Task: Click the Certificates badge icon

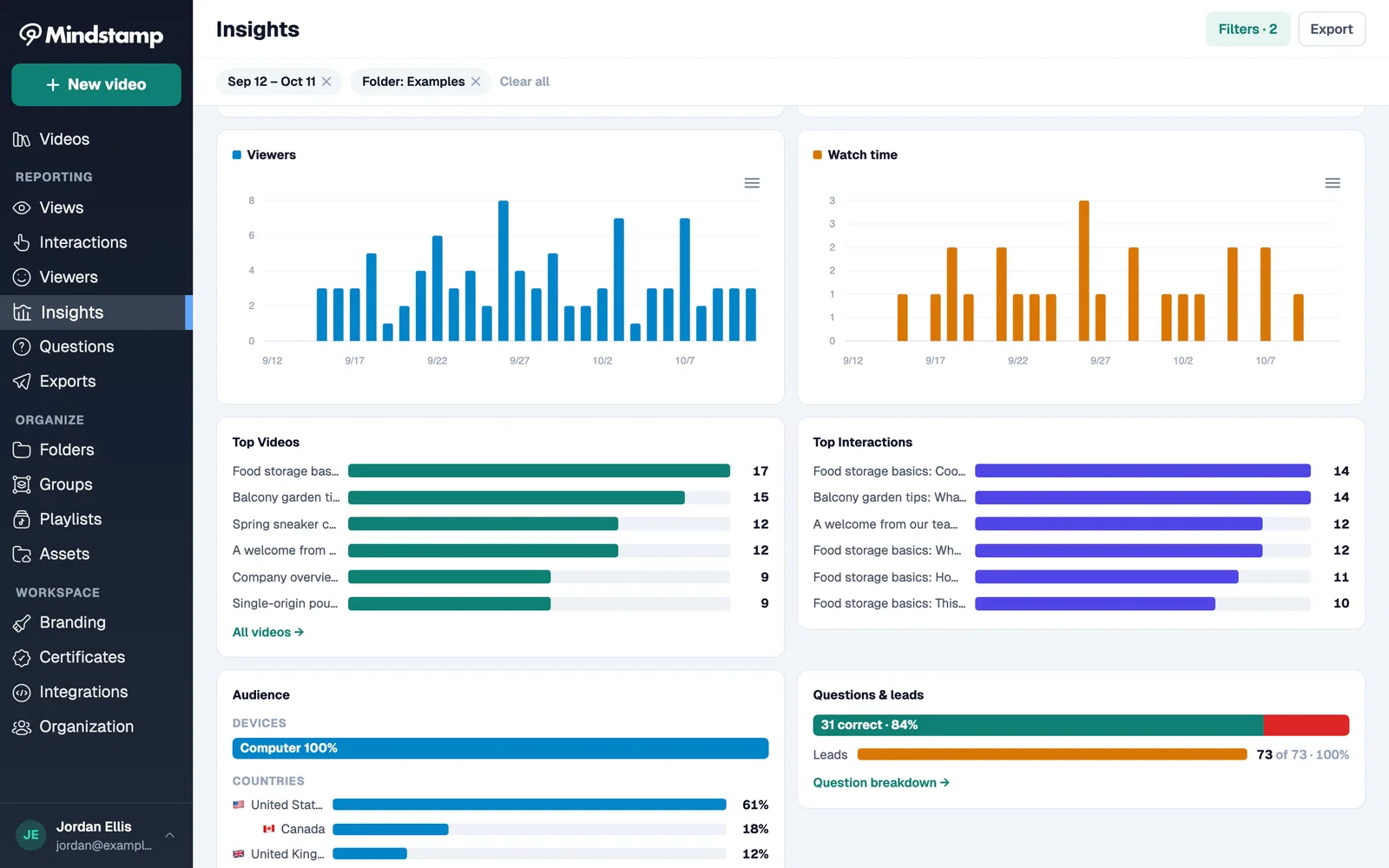Action: click(22, 658)
